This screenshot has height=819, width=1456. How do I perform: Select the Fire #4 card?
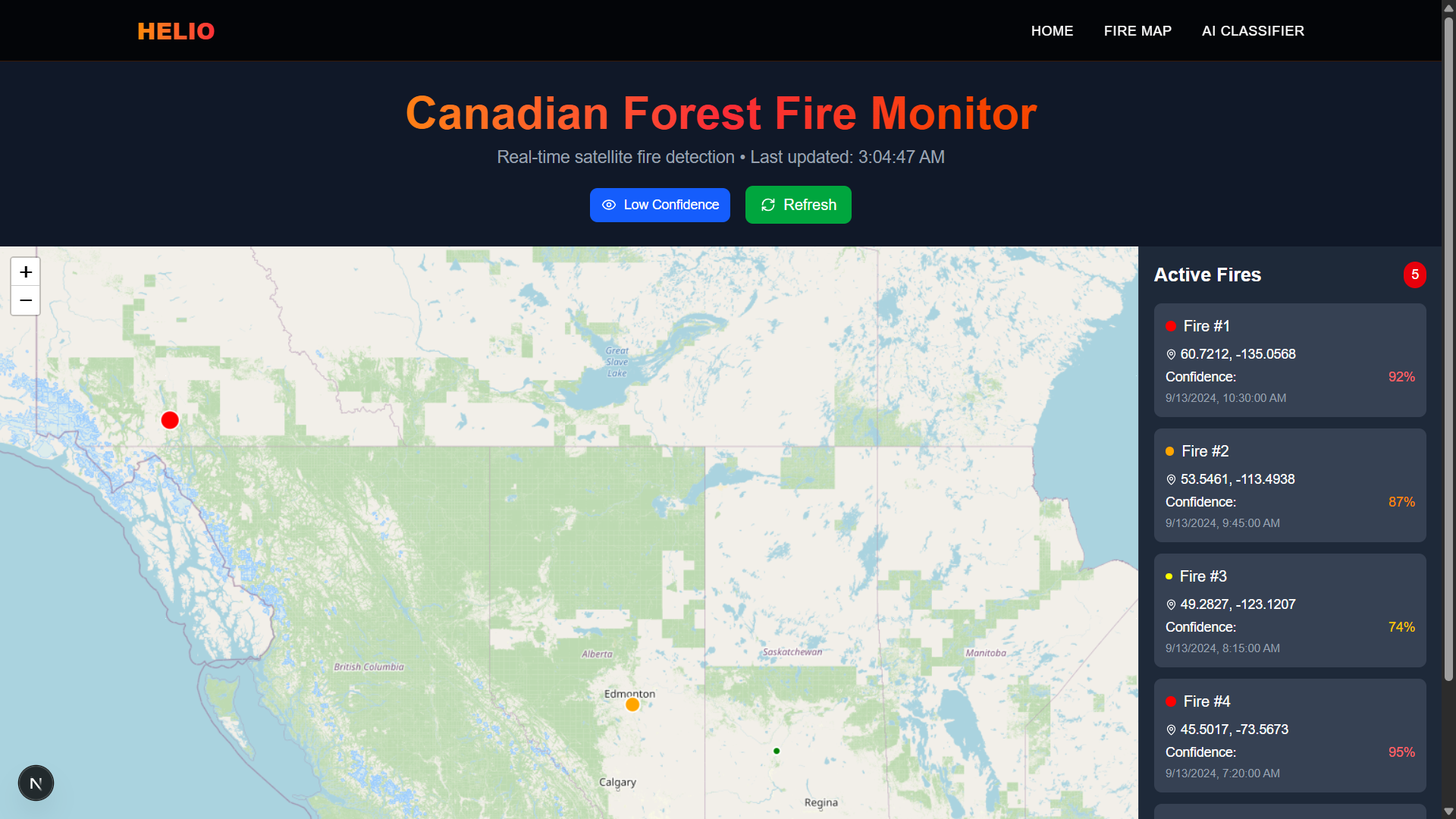[x=1289, y=736]
